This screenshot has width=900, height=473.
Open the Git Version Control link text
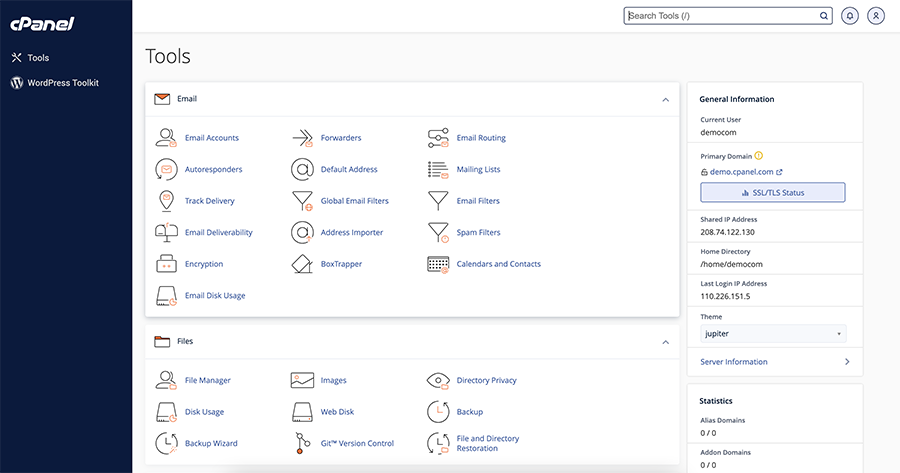[x=357, y=443]
